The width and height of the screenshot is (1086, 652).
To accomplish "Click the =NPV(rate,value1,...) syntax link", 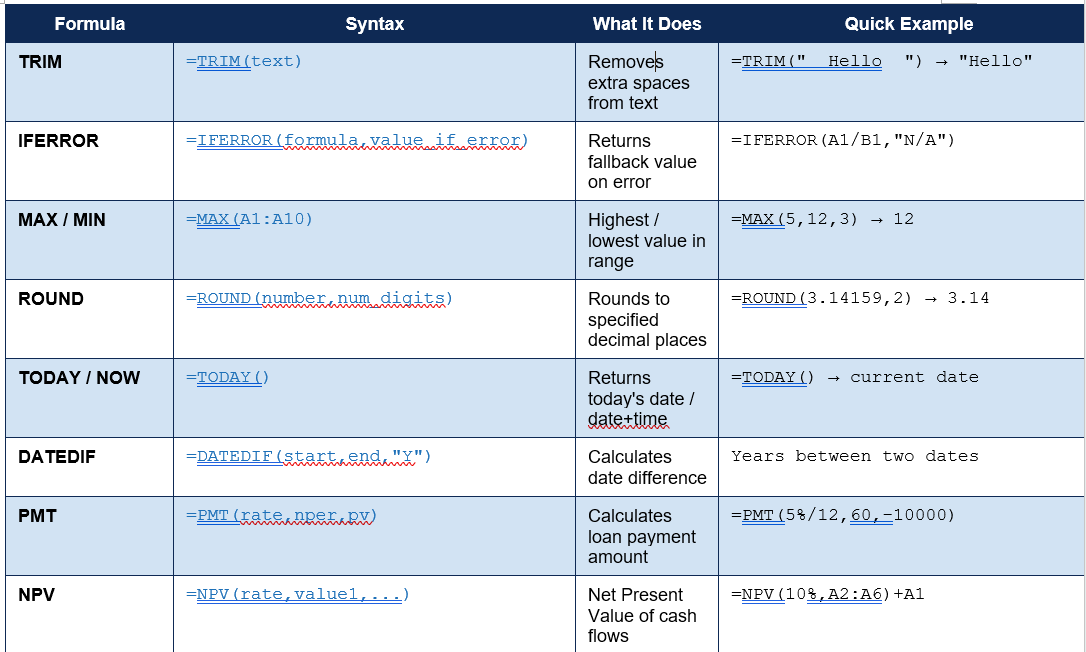I will (x=298, y=594).
